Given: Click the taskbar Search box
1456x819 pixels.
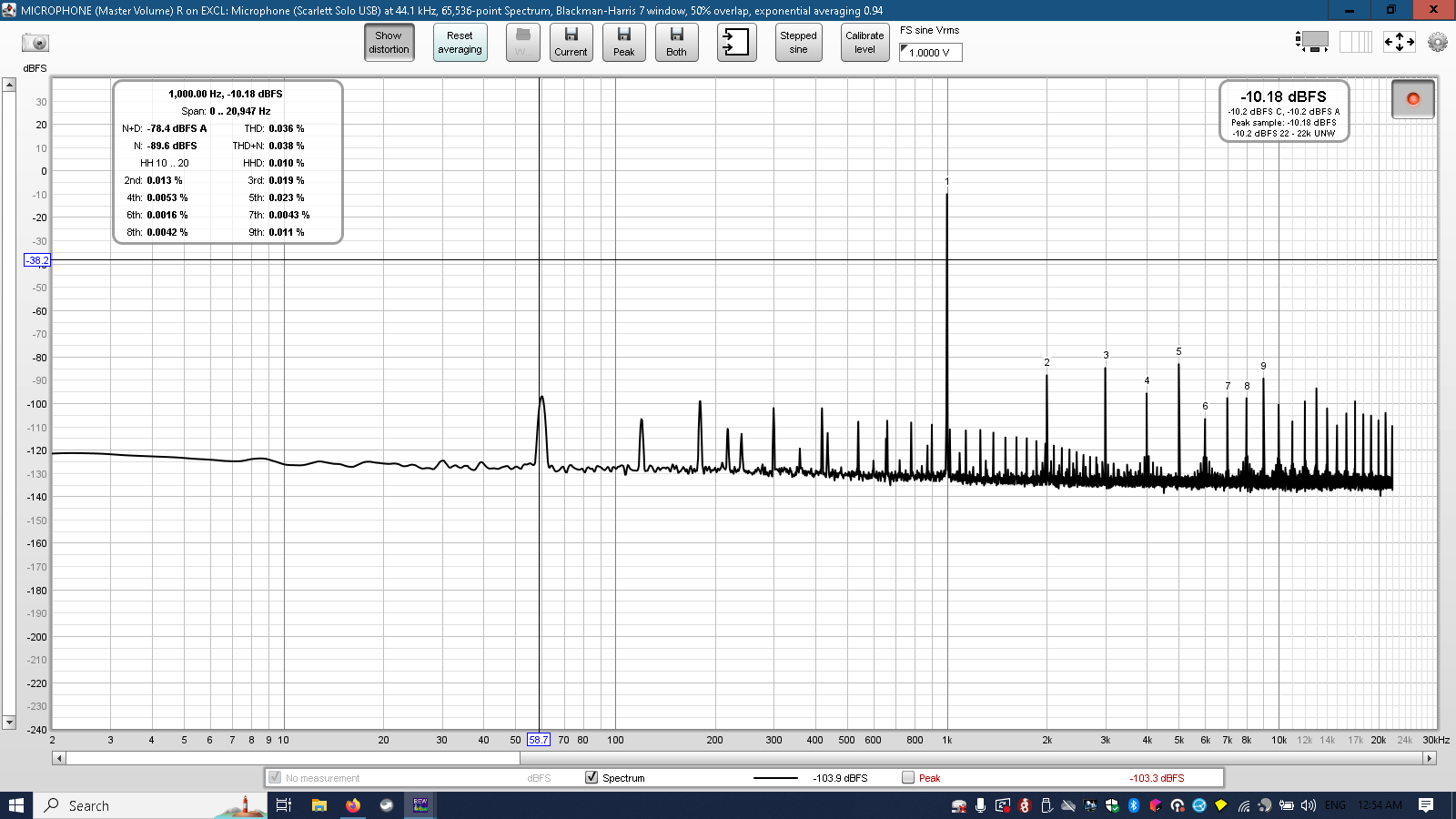Looking at the screenshot, I should pos(150,805).
